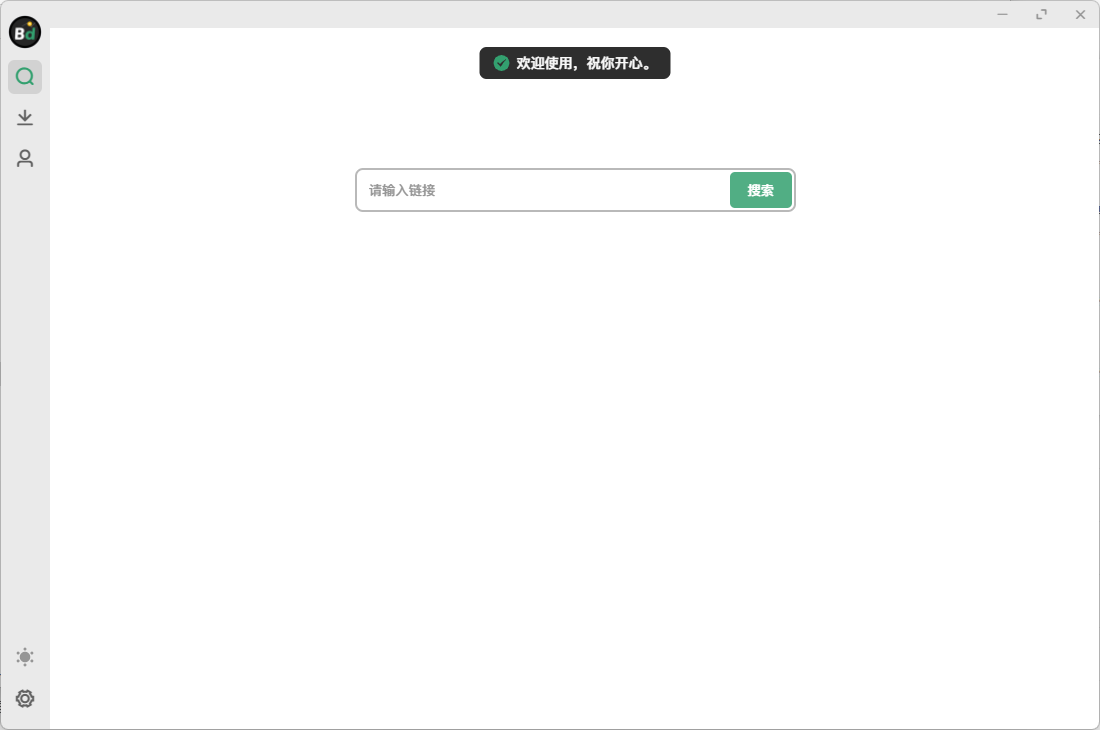The width and height of the screenshot is (1100, 730).
Task: Open settings via the gear icon
Action: [x=25, y=698]
